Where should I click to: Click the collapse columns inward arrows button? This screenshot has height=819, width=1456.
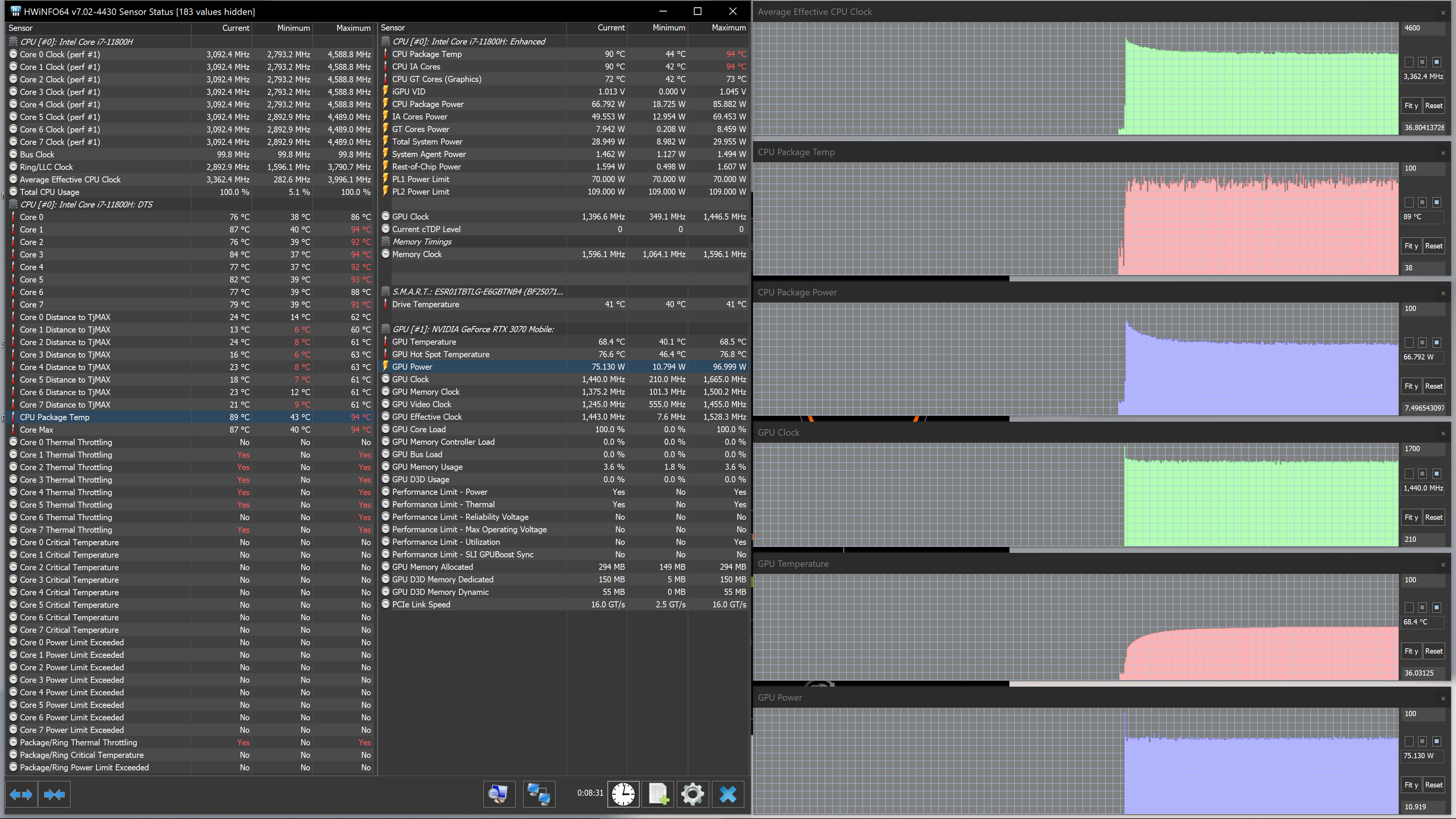pos(54,794)
